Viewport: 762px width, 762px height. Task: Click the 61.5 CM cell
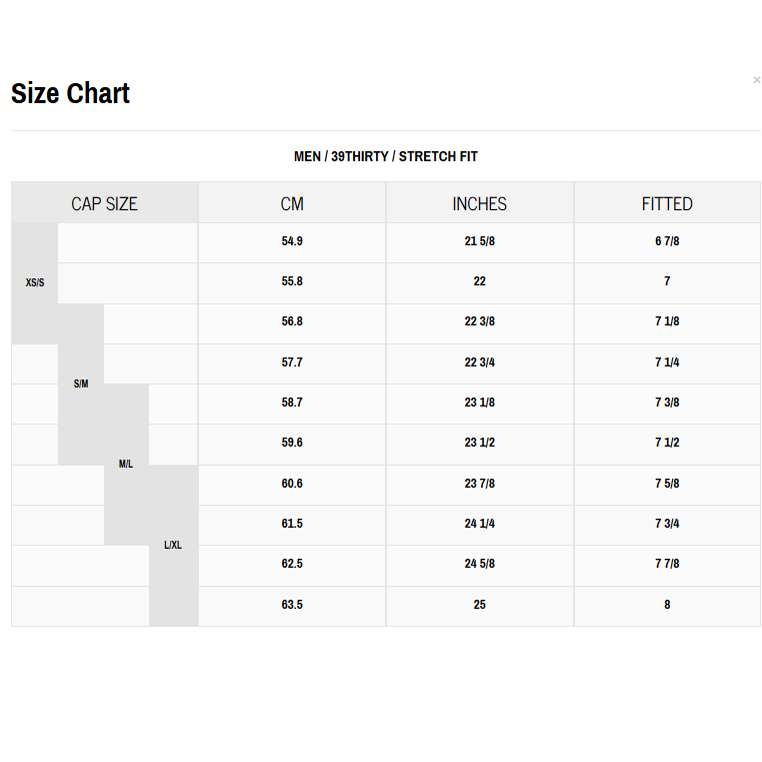click(292, 524)
